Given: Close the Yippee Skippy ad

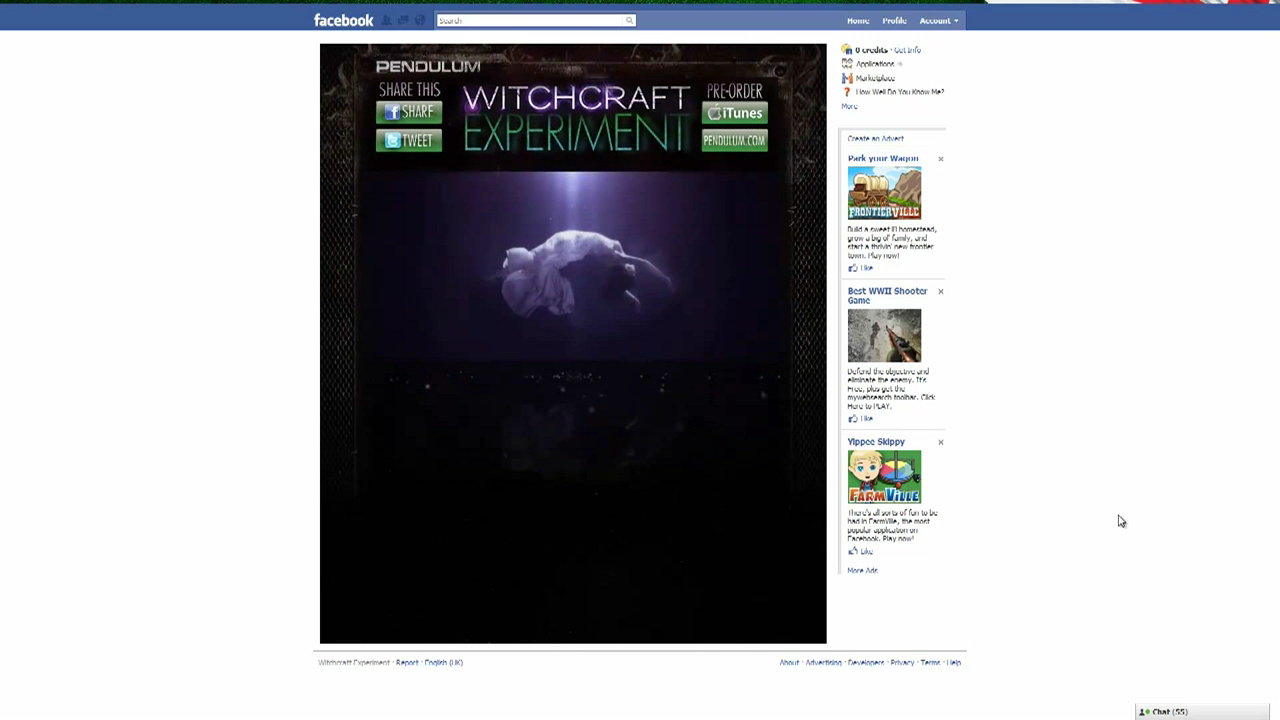Looking at the screenshot, I should pos(941,442).
